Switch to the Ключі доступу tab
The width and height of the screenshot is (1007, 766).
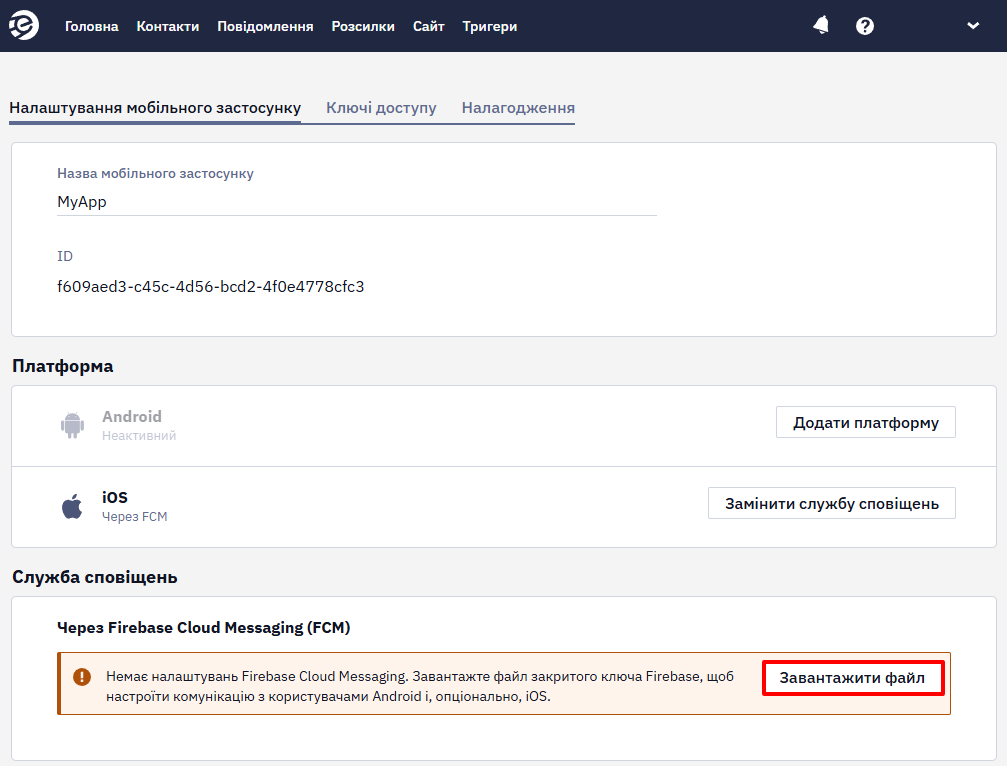click(x=381, y=108)
